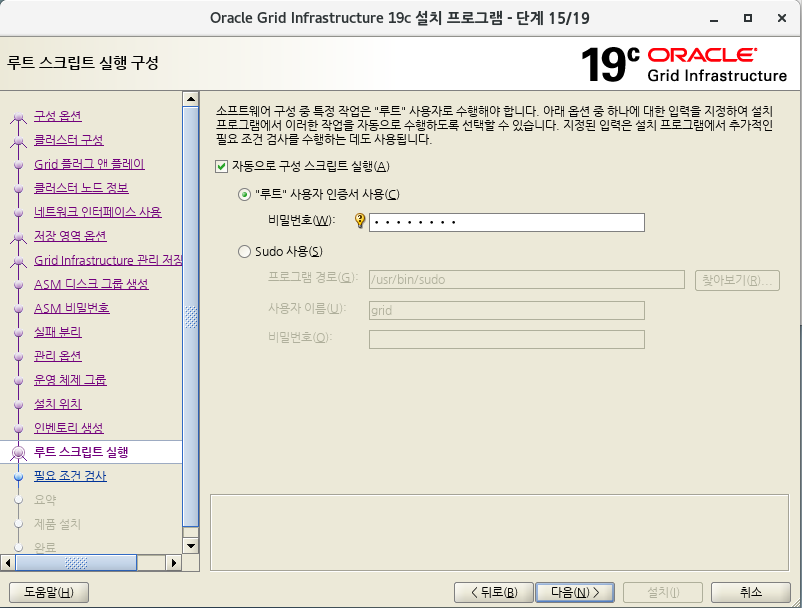This screenshot has height=608, width=802.
Task: Click the root 비밀번호 password field
Action: (506, 222)
